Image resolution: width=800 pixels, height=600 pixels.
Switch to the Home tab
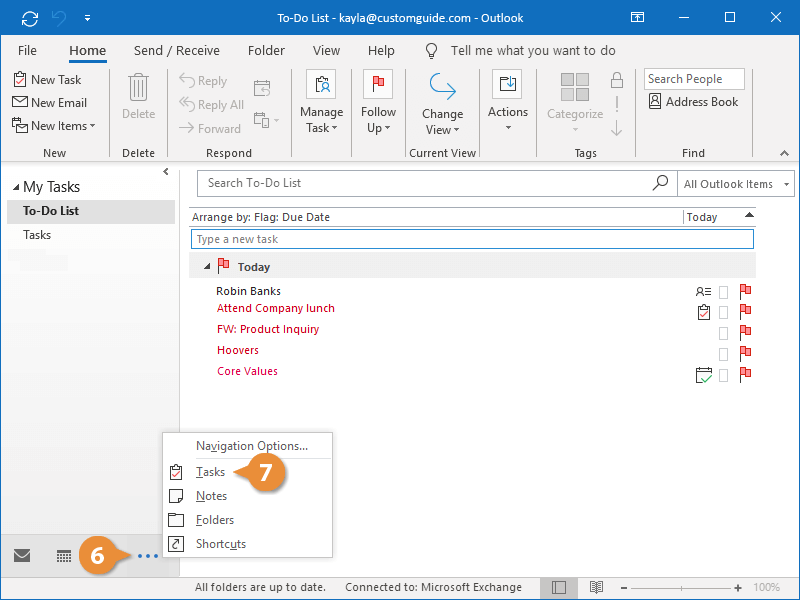pyautogui.click(x=88, y=51)
